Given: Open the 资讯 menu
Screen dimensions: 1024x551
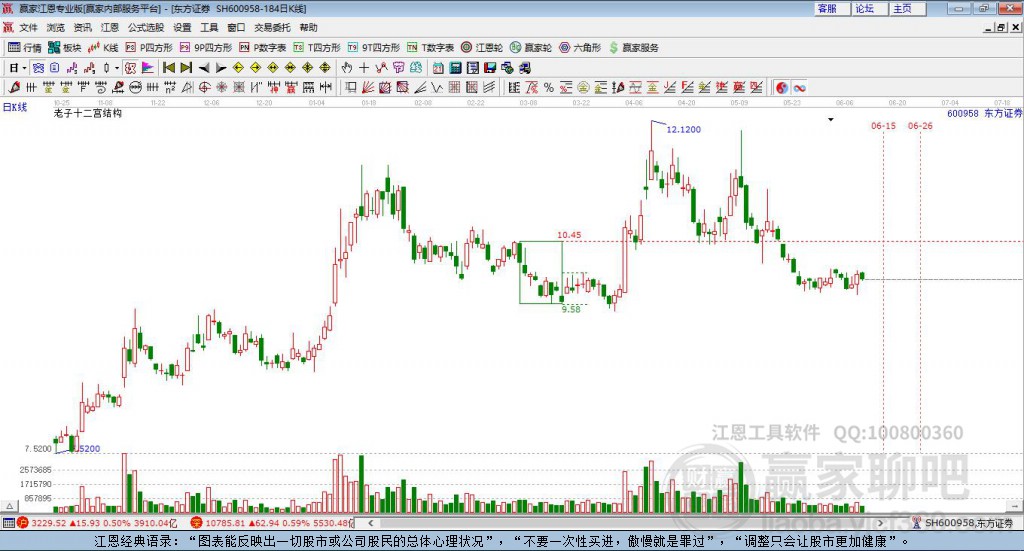Looking at the screenshot, I should pos(82,27).
